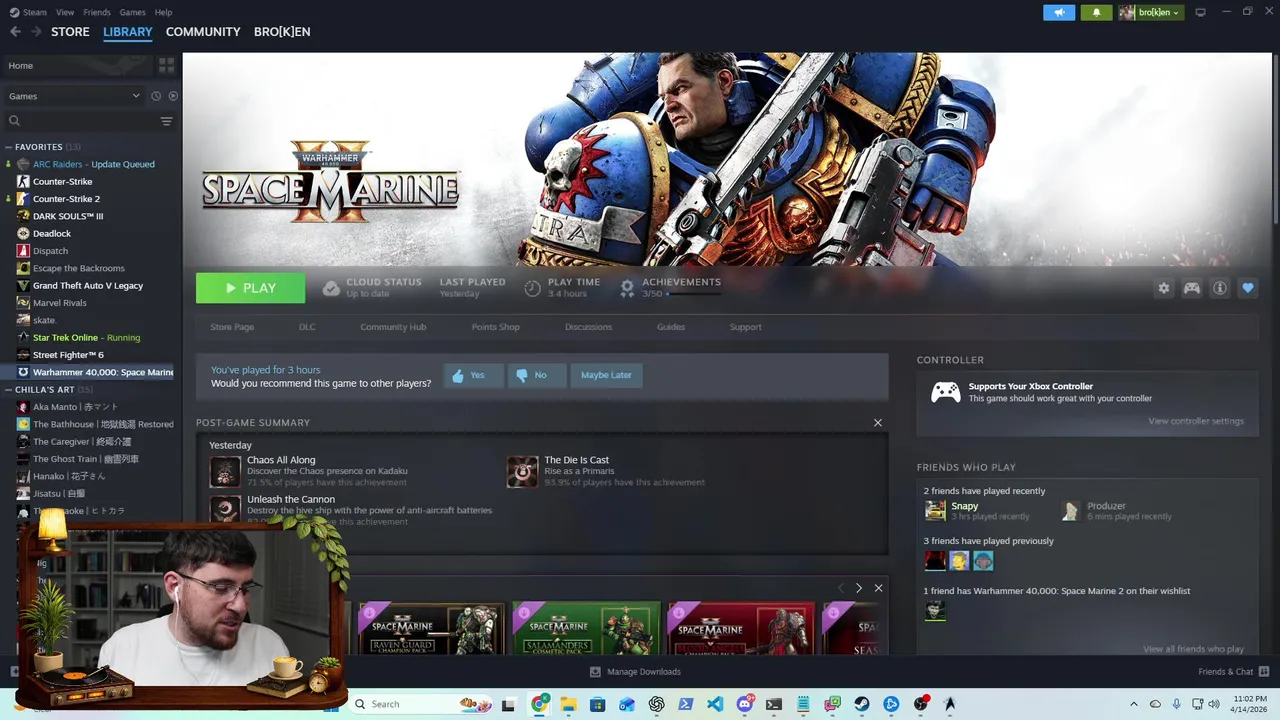
Task: Click the cloud status checkmark icon
Action: pos(331,288)
